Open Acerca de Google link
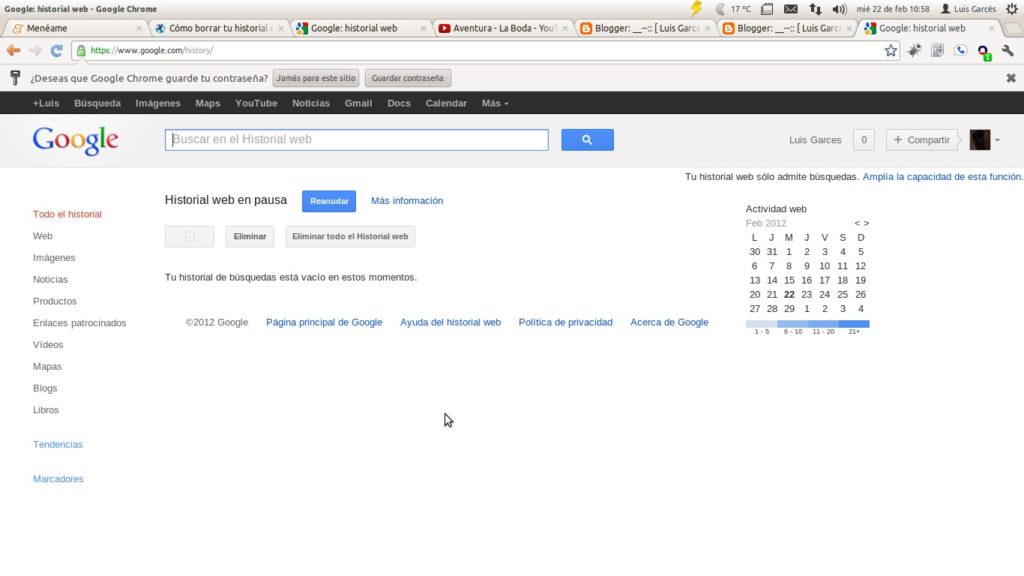The height and width of the screenshot is (576, 1024). click(x=669, y=323)
